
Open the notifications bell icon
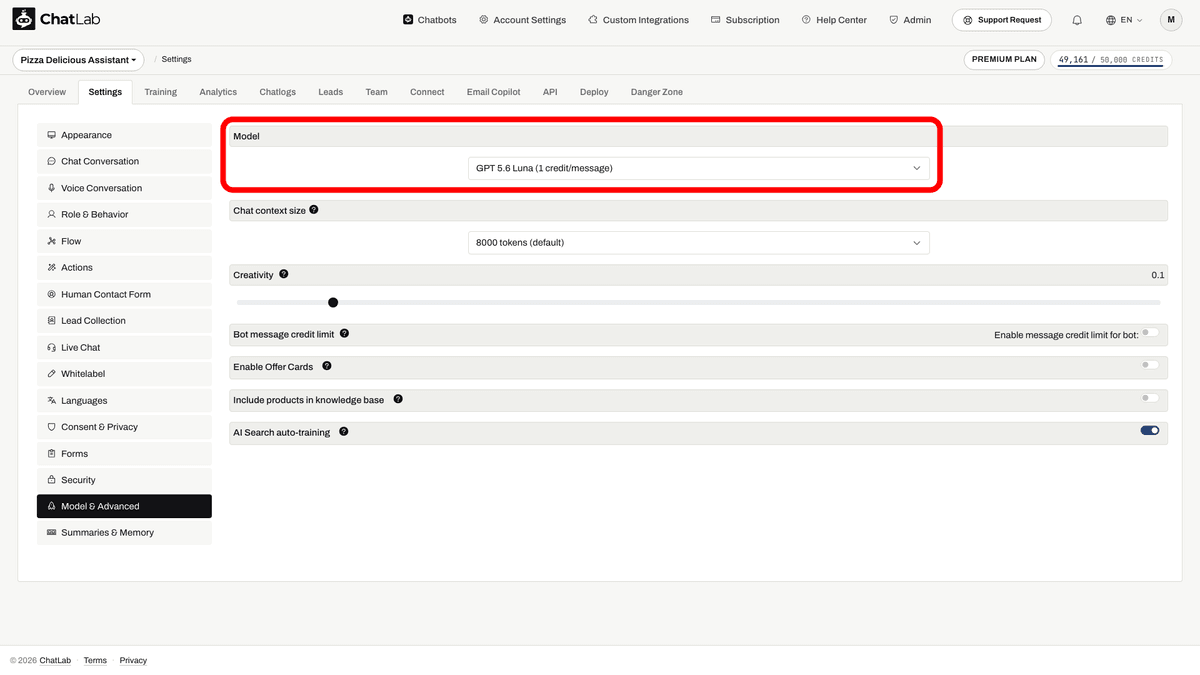(1077, 20)
